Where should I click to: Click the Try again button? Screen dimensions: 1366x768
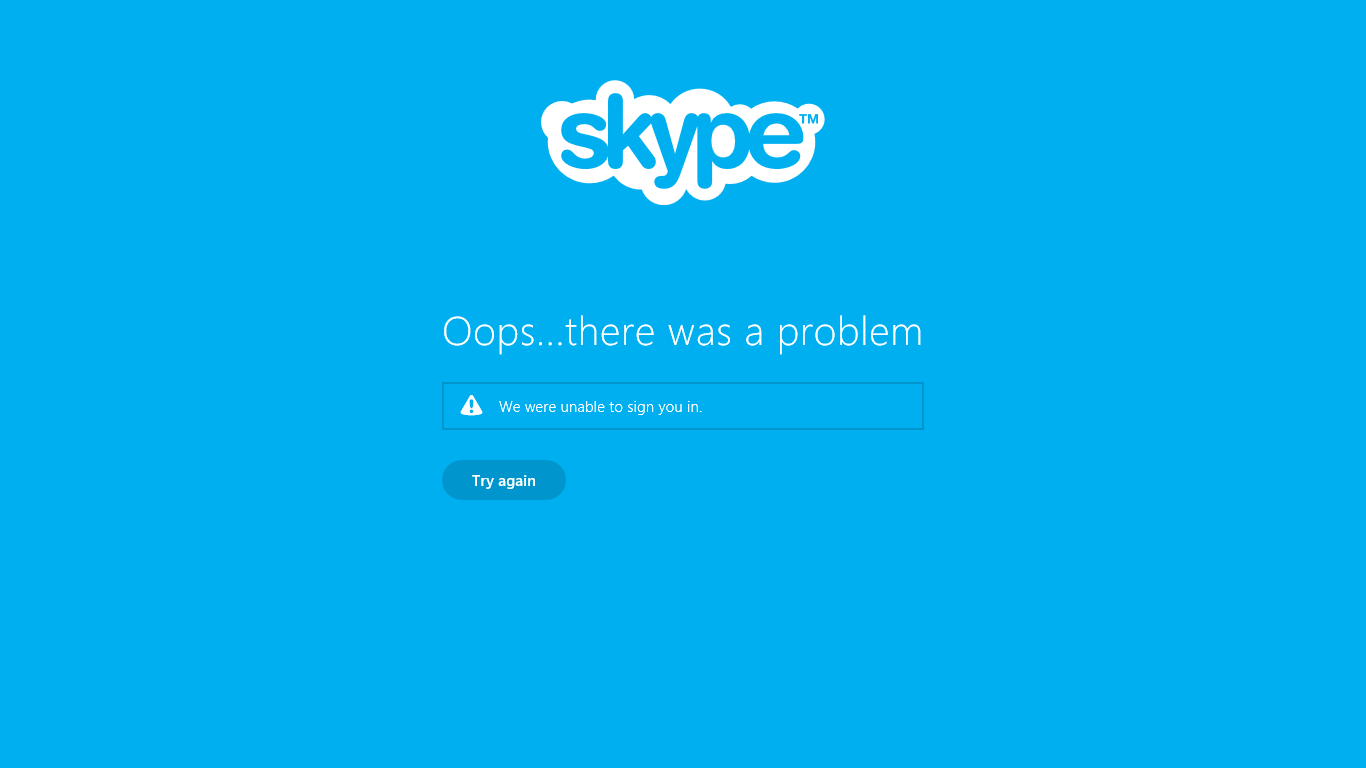tap(504, 480)
